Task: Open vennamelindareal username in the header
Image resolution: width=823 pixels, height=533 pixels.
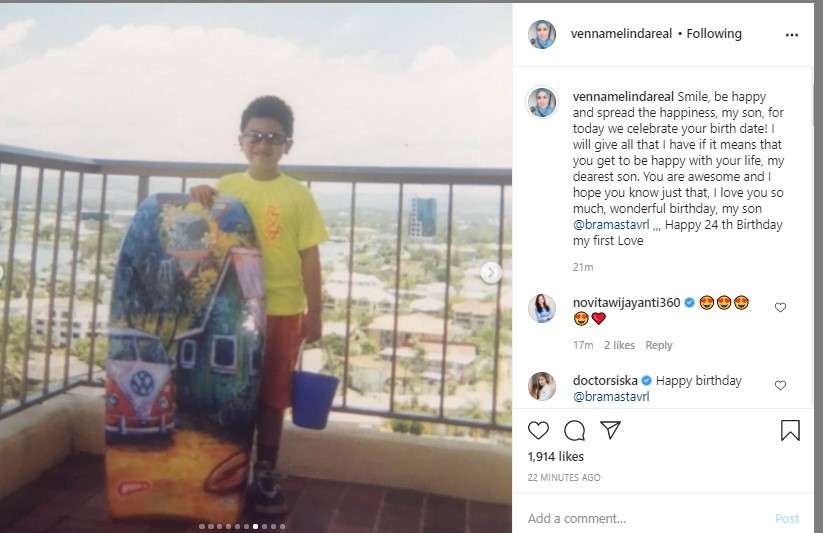Action: [x=621, y=34]
